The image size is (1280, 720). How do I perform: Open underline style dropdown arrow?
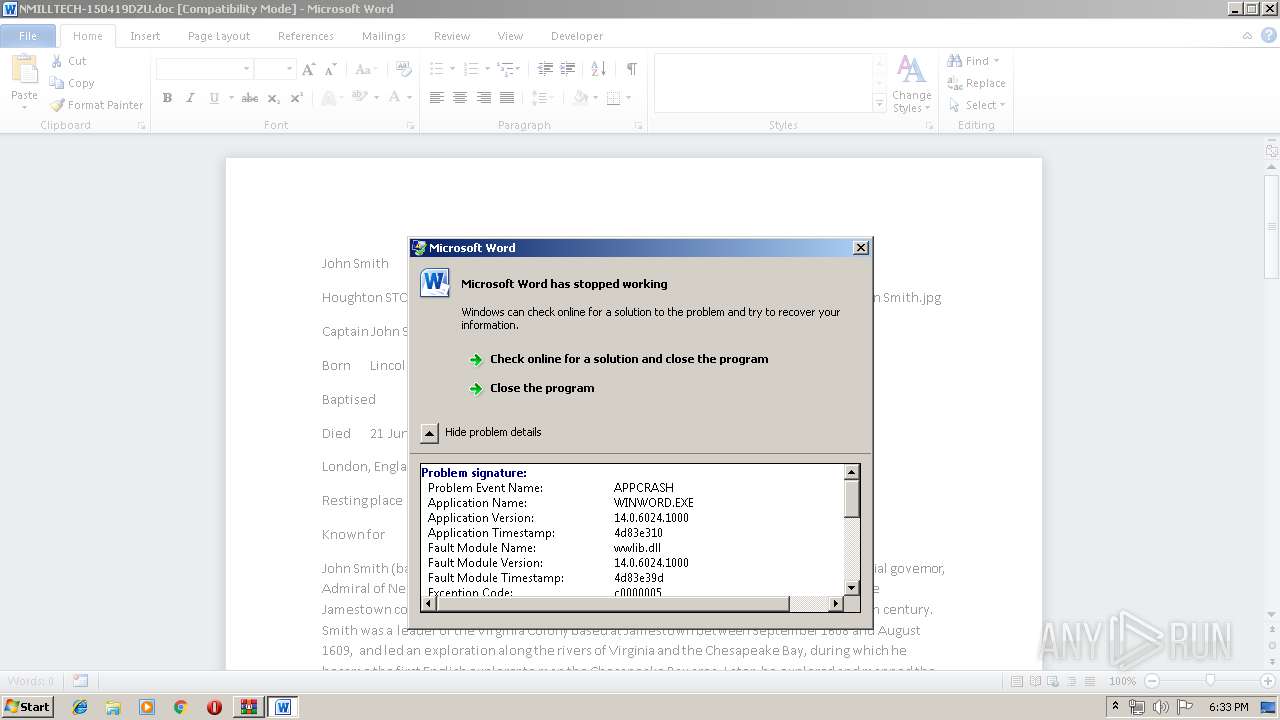(231, 98)
